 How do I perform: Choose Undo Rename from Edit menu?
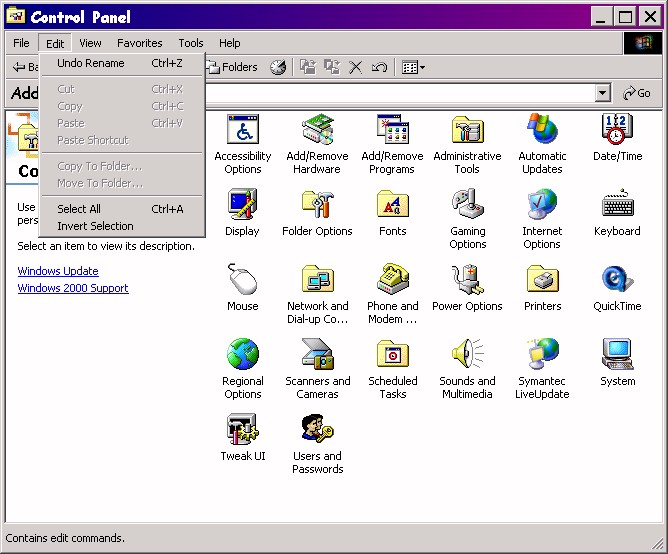coord(122,63)
